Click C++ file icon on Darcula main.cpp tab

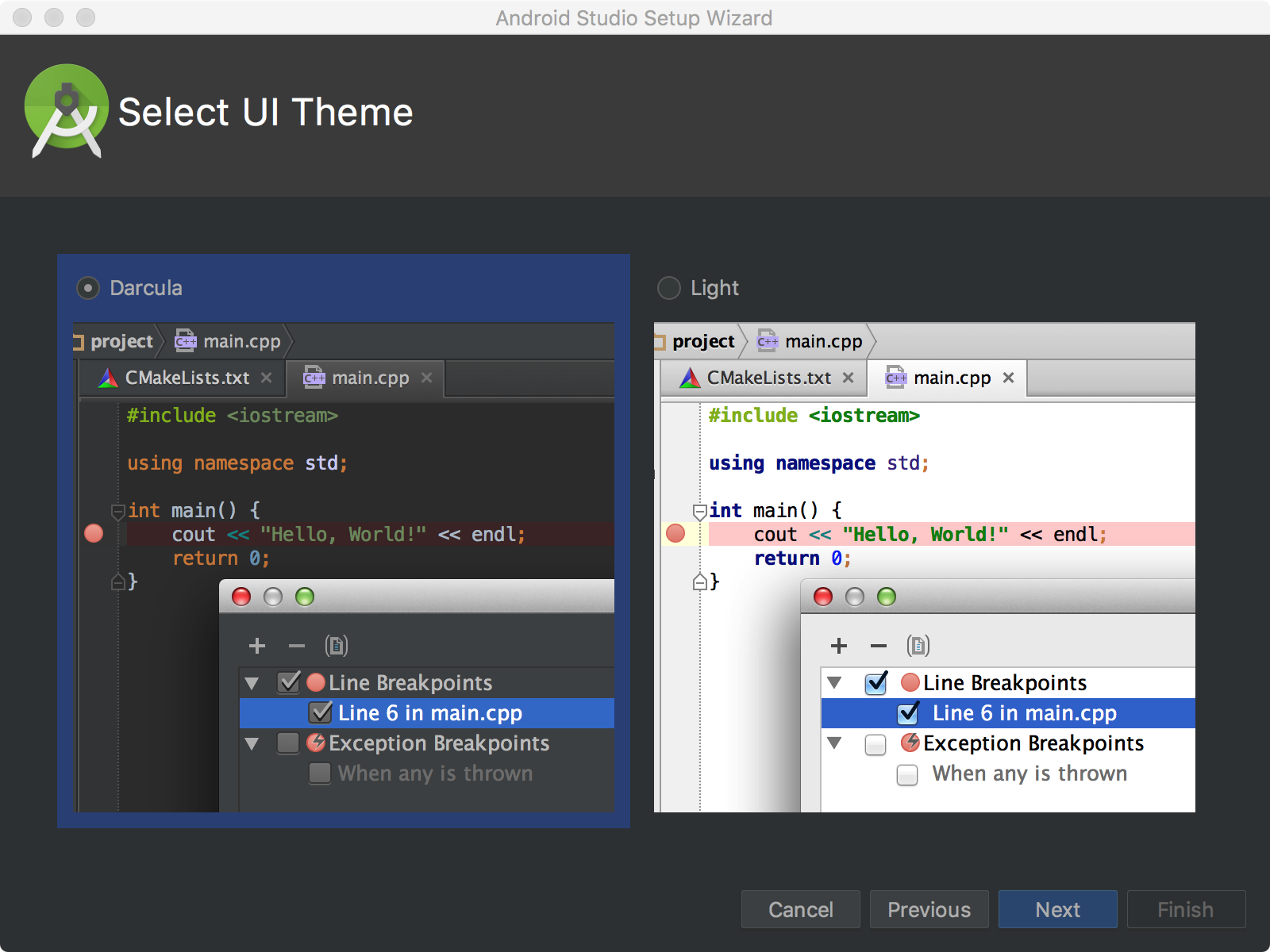click(x=314, y=377)
